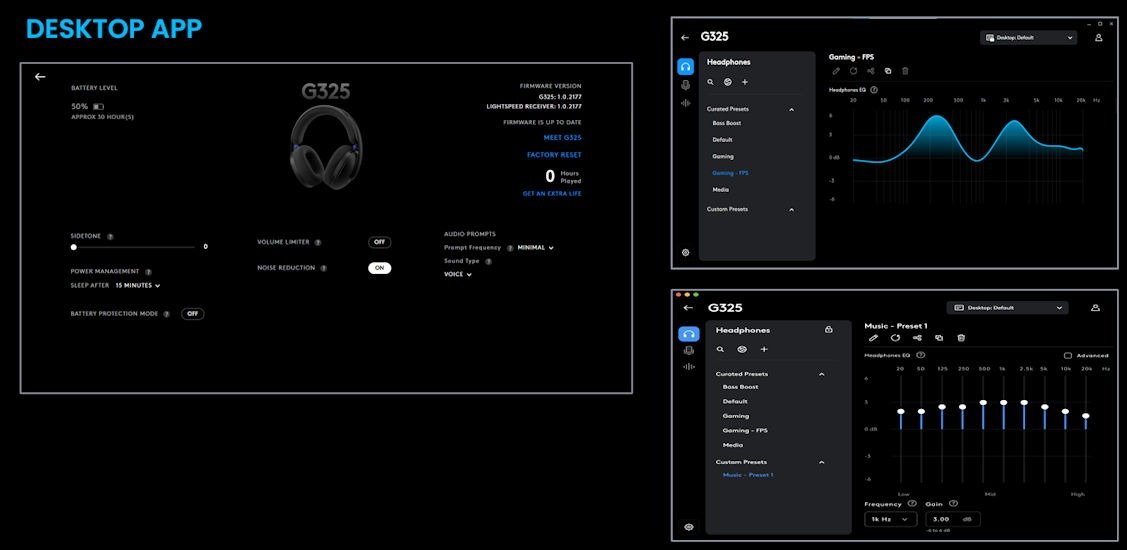Click the trash icon under Music - Preset 1
This screenshot has width=1127, height=550.
tap(961, 338)
